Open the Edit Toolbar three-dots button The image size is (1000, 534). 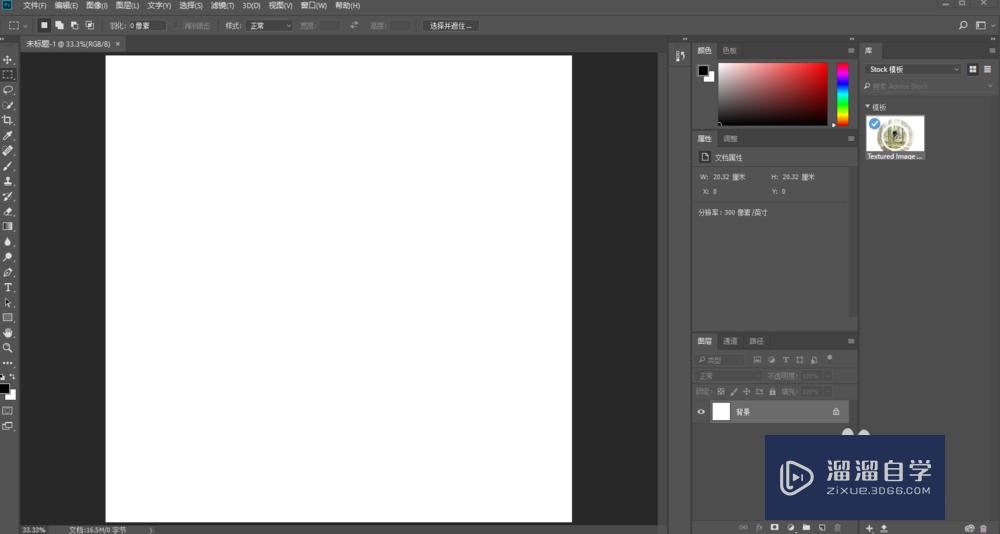8,363
